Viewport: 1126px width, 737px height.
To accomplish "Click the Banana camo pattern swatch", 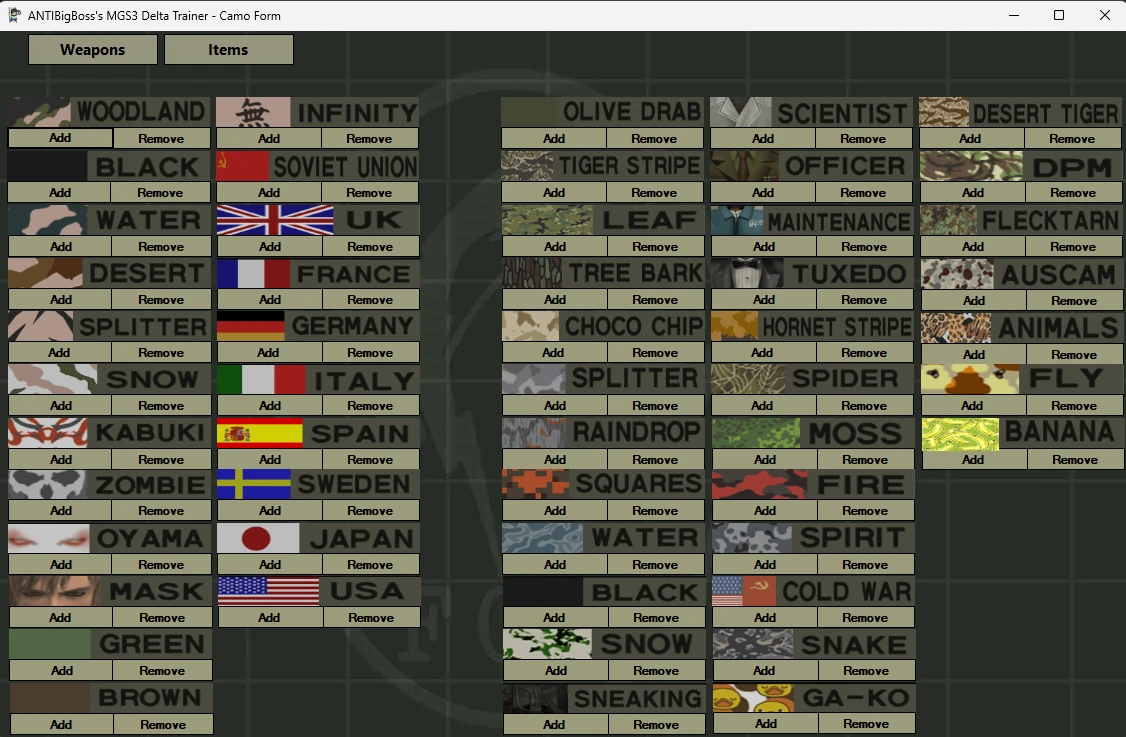I will point(960,434).
